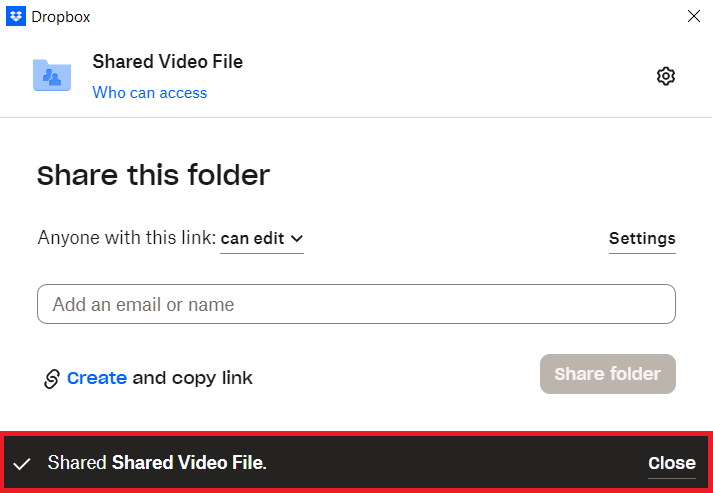Open the 'can edit' permission dropdown
The width and height of the screenshot is (713, 493).
[x=261, y=238]
